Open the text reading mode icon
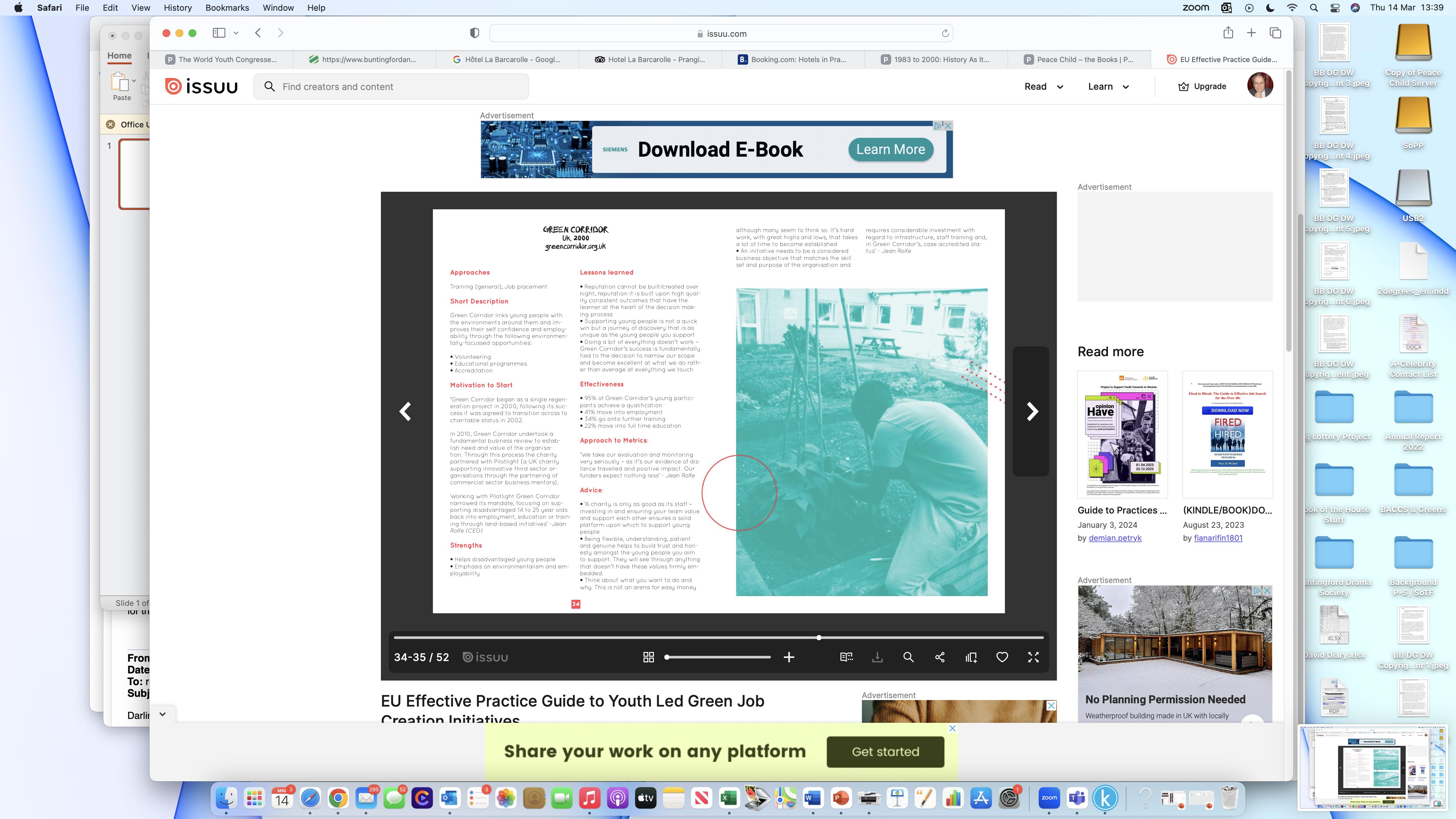 click(x=846, y=657)
